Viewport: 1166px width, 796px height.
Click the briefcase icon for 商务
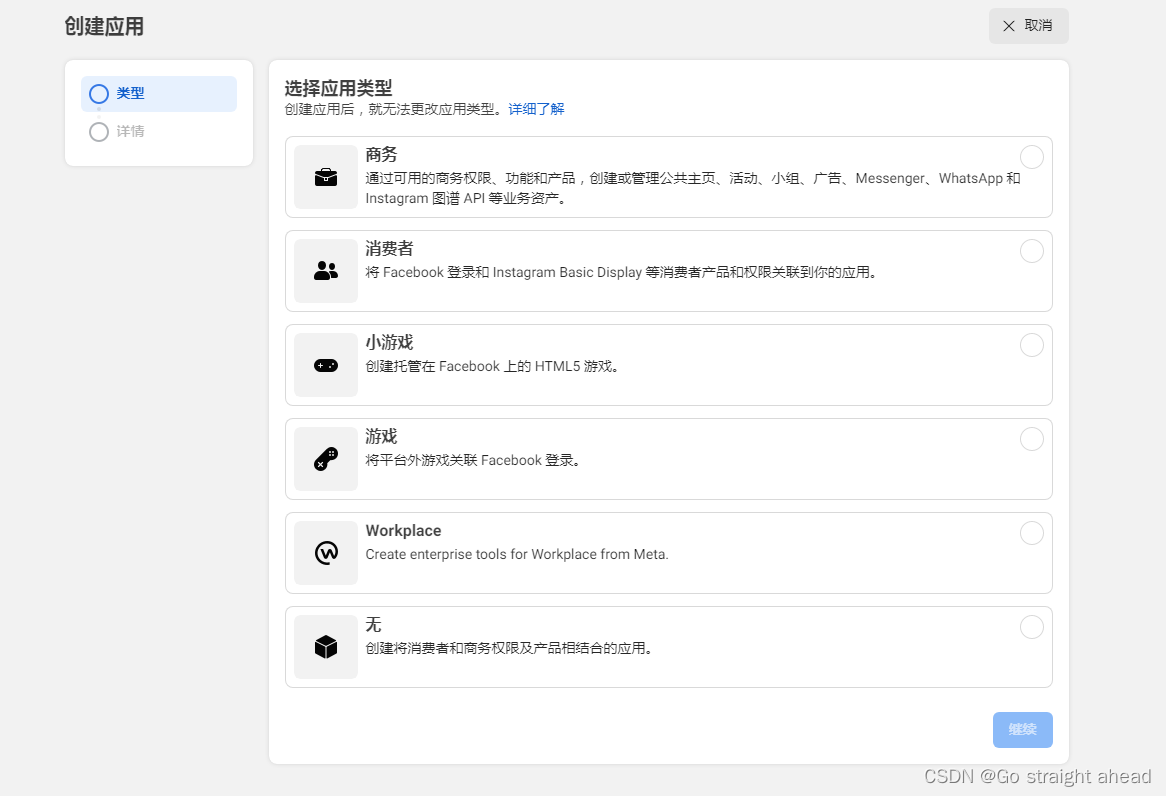click(x=326, y=177)
